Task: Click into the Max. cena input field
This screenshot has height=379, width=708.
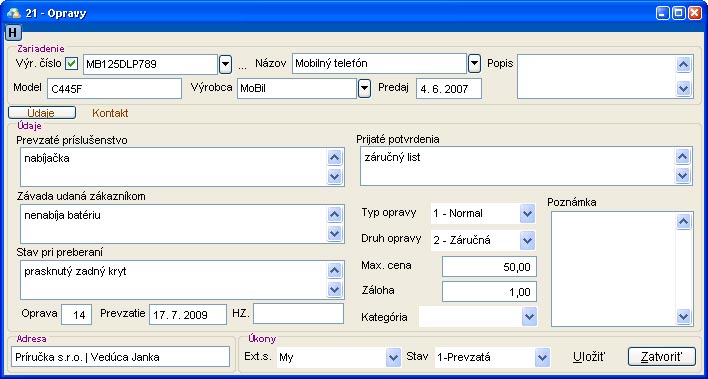Action: (x=489, y=267)
